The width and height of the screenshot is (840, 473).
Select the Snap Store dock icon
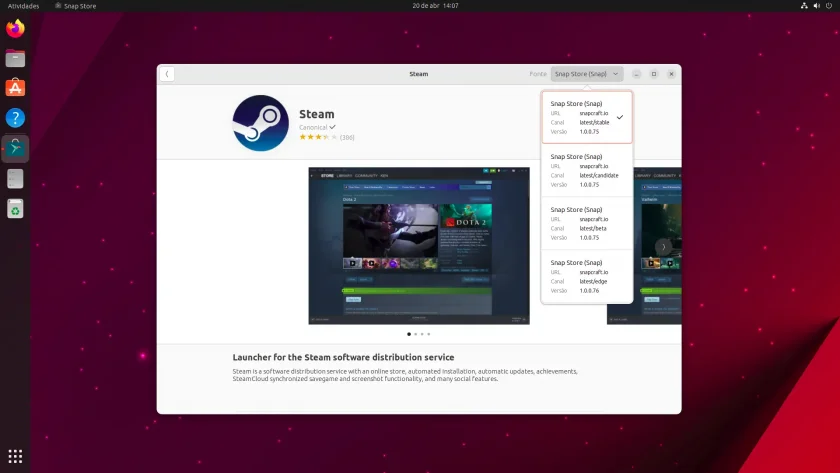pyautogui.click(x=15, y=148)
